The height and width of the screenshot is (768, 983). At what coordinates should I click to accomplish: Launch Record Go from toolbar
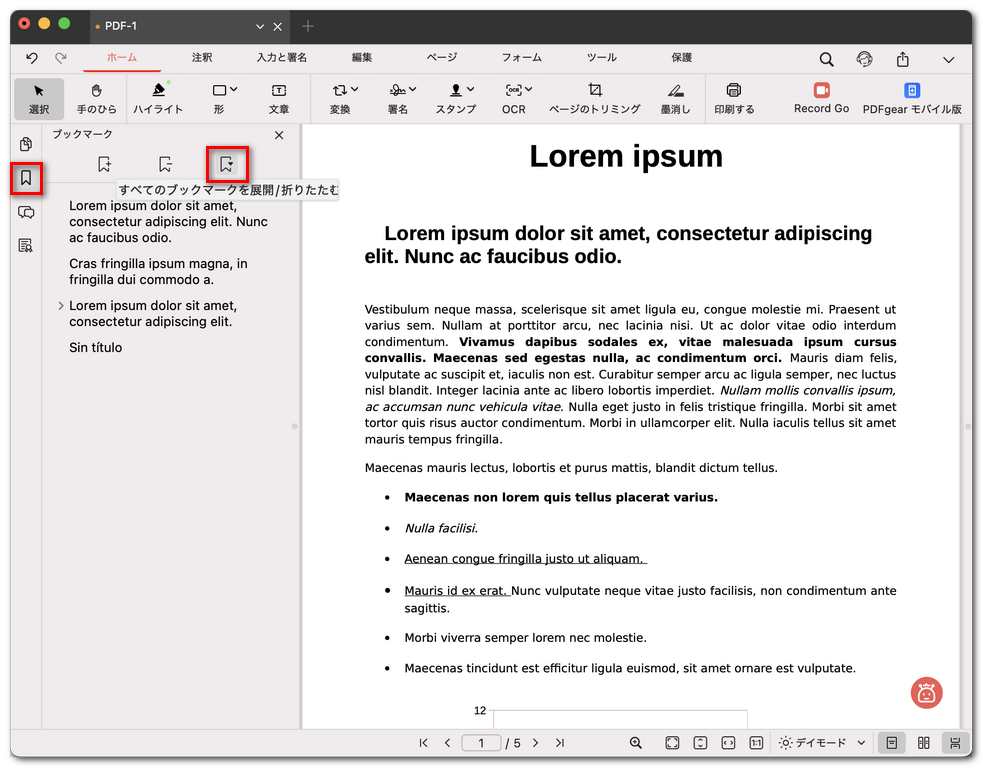coord(821,98)
